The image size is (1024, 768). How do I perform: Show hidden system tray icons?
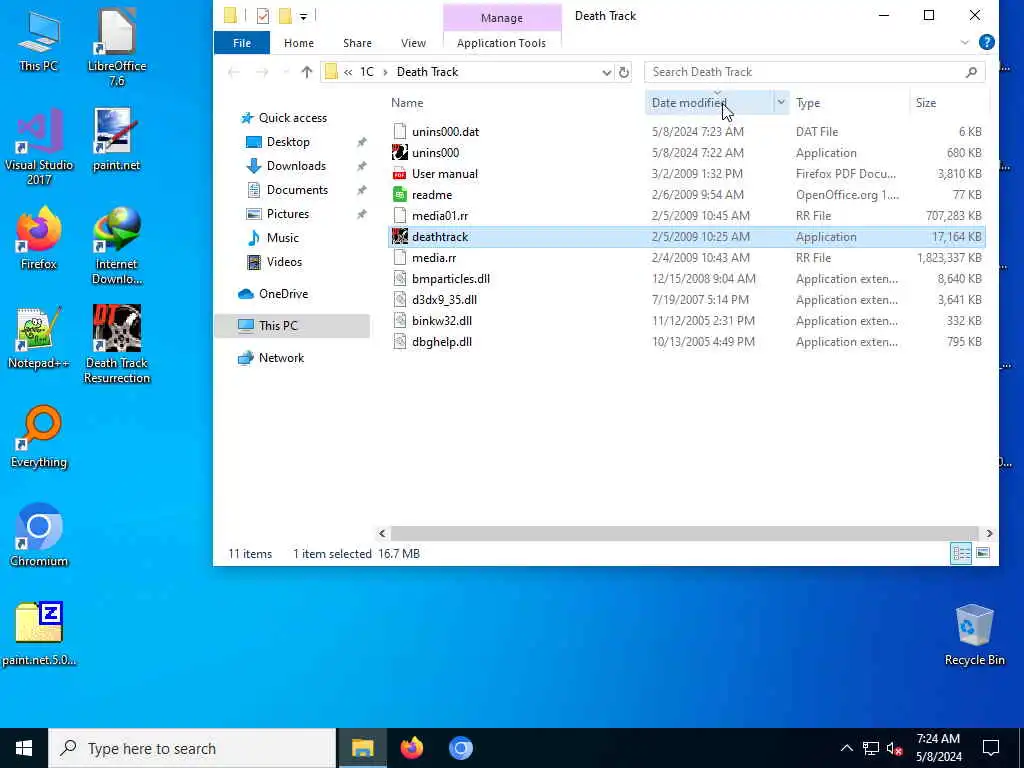(x=846, y=748)
